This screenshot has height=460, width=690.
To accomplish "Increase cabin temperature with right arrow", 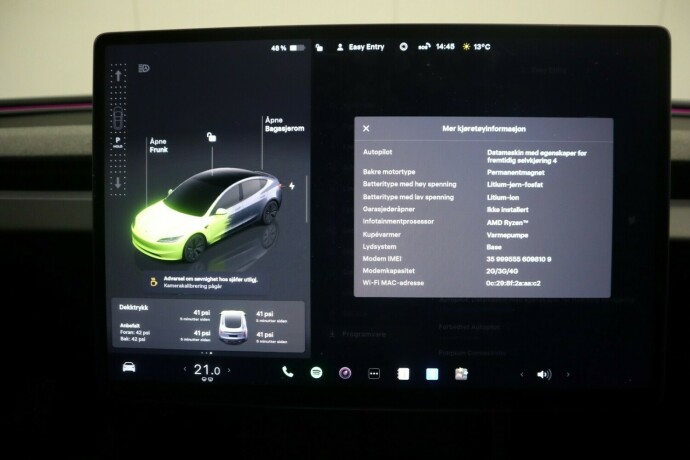I will (x=229, y=370).
